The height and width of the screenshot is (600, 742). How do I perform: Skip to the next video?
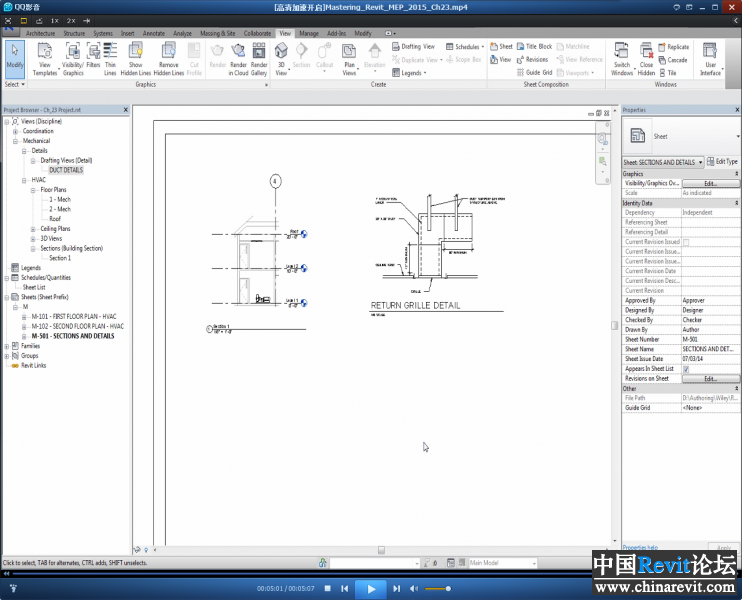tap(397, 589)
